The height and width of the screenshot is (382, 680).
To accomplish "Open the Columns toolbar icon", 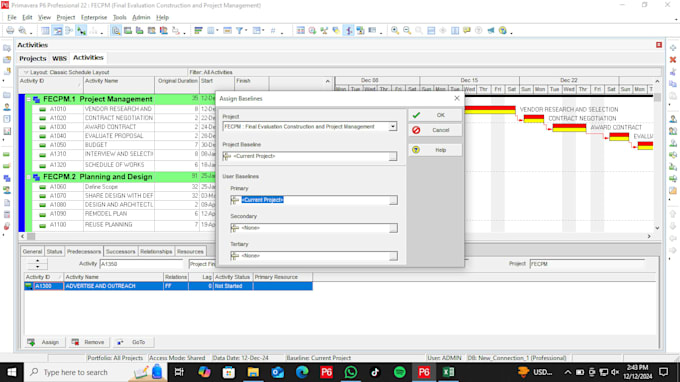I will (x=211, y=30).
